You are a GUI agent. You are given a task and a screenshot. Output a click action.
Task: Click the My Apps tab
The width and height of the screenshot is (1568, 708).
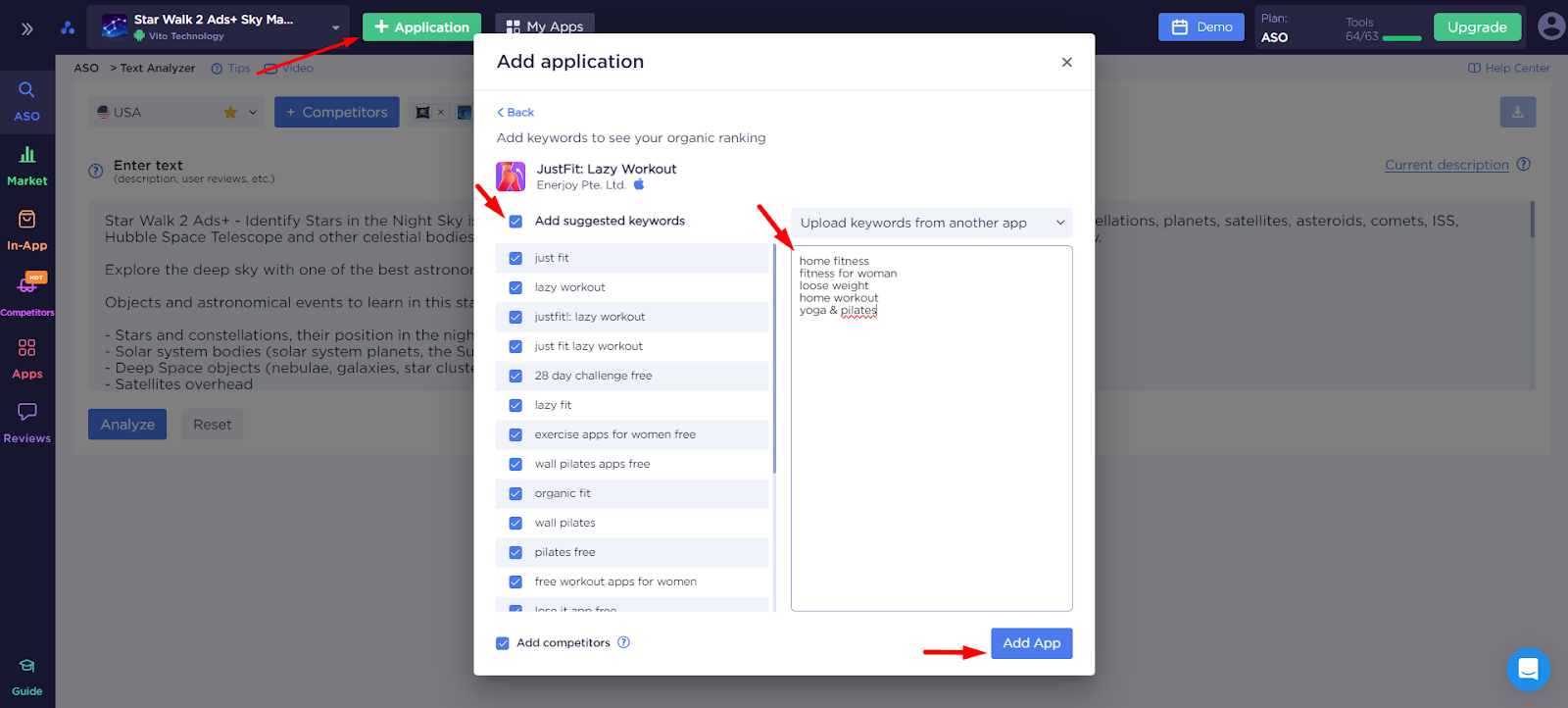point(545,26)
